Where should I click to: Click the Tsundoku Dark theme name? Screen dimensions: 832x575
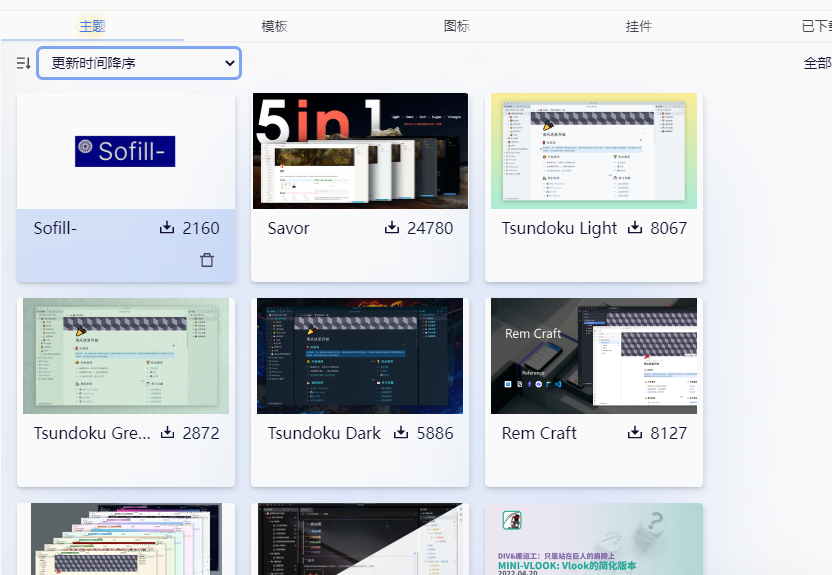[x=324, y=433]
